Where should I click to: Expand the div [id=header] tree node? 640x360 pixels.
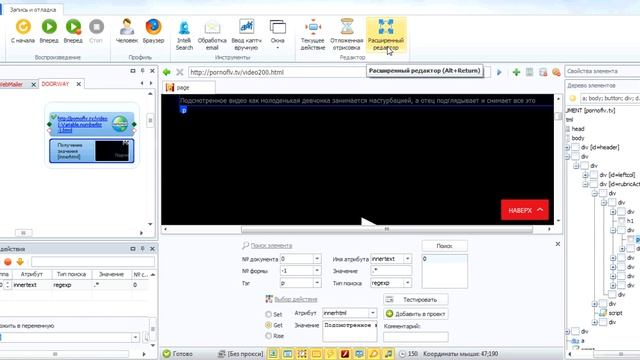point(567,147)
